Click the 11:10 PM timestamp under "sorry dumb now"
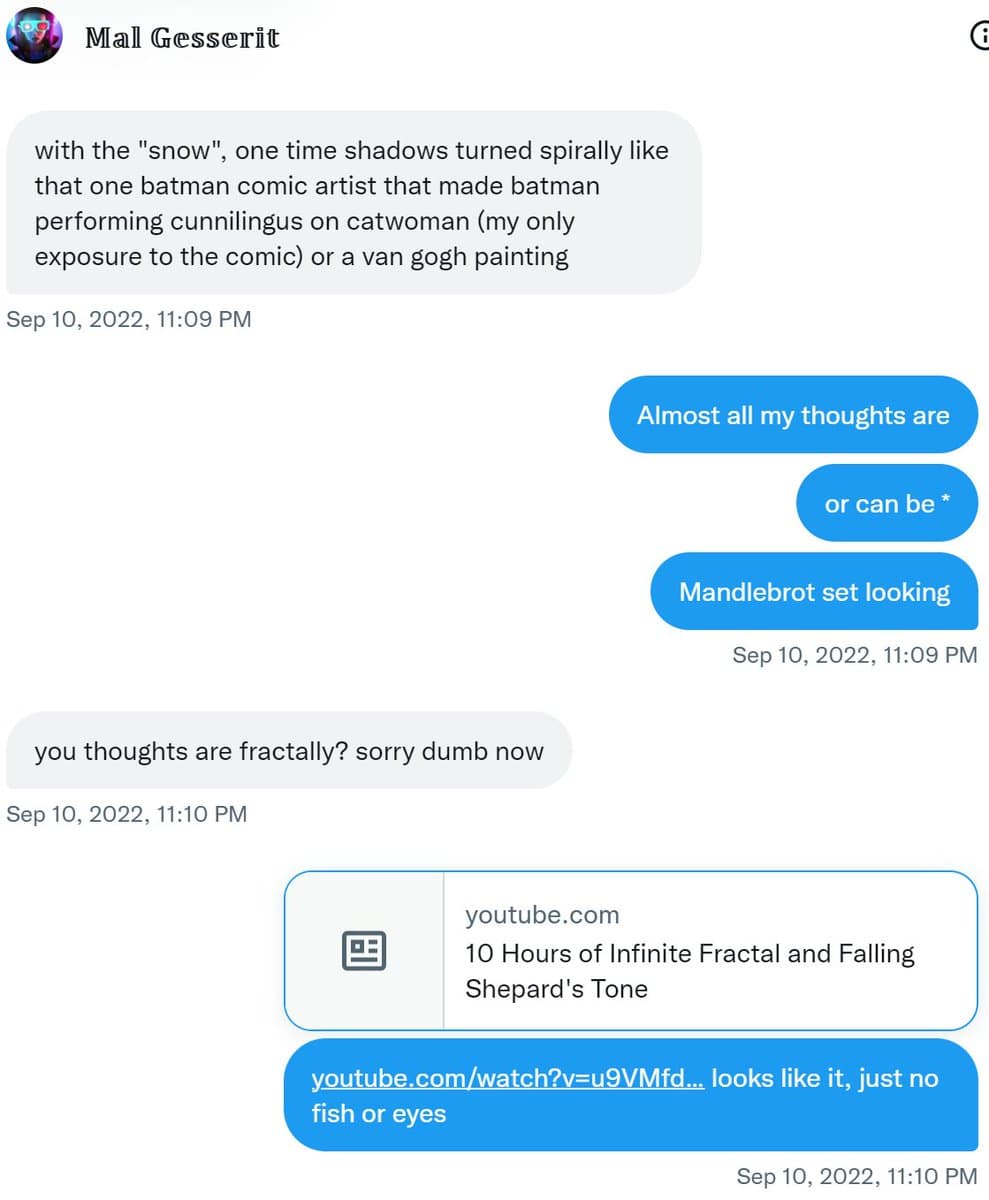 126,814
